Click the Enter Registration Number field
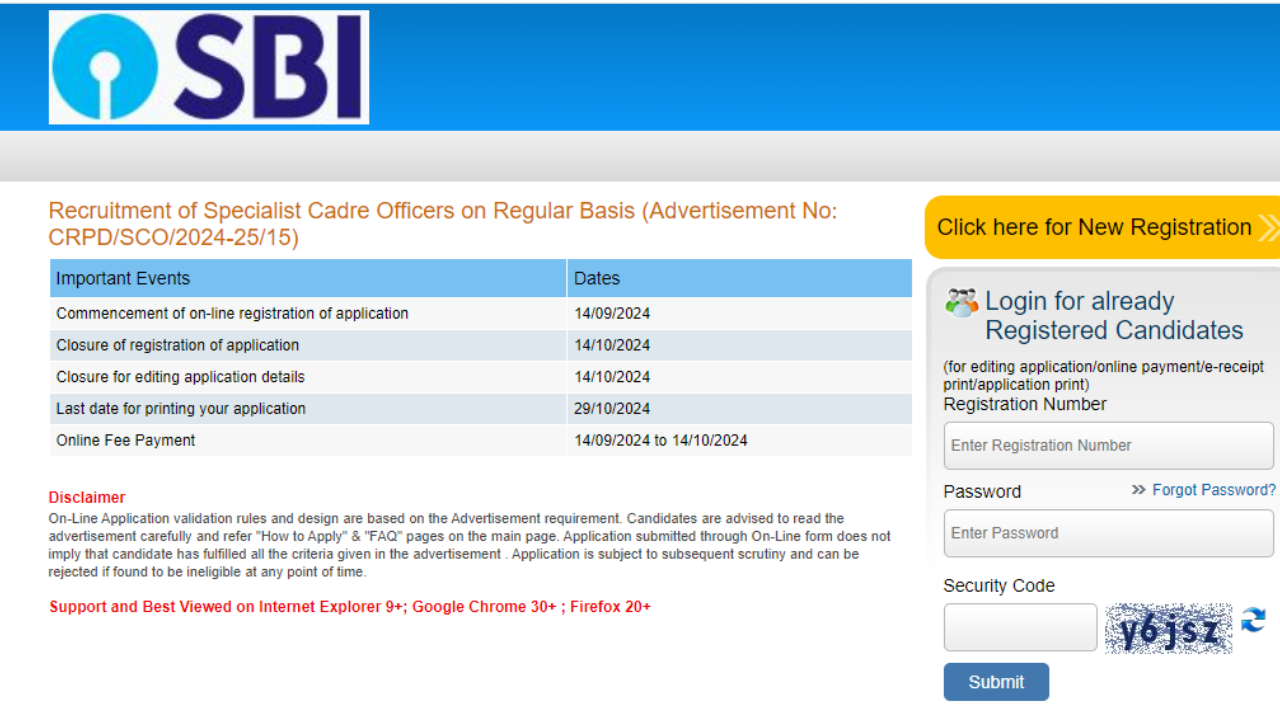 [1108, 445]
